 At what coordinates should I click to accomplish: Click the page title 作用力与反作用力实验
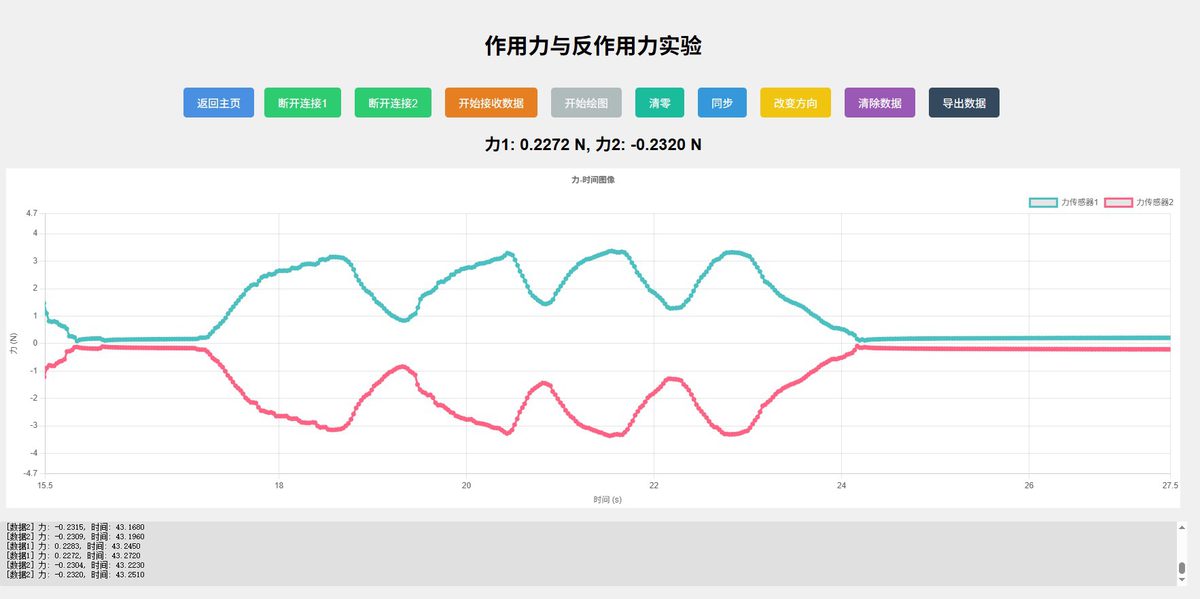[x=593, y=46]
